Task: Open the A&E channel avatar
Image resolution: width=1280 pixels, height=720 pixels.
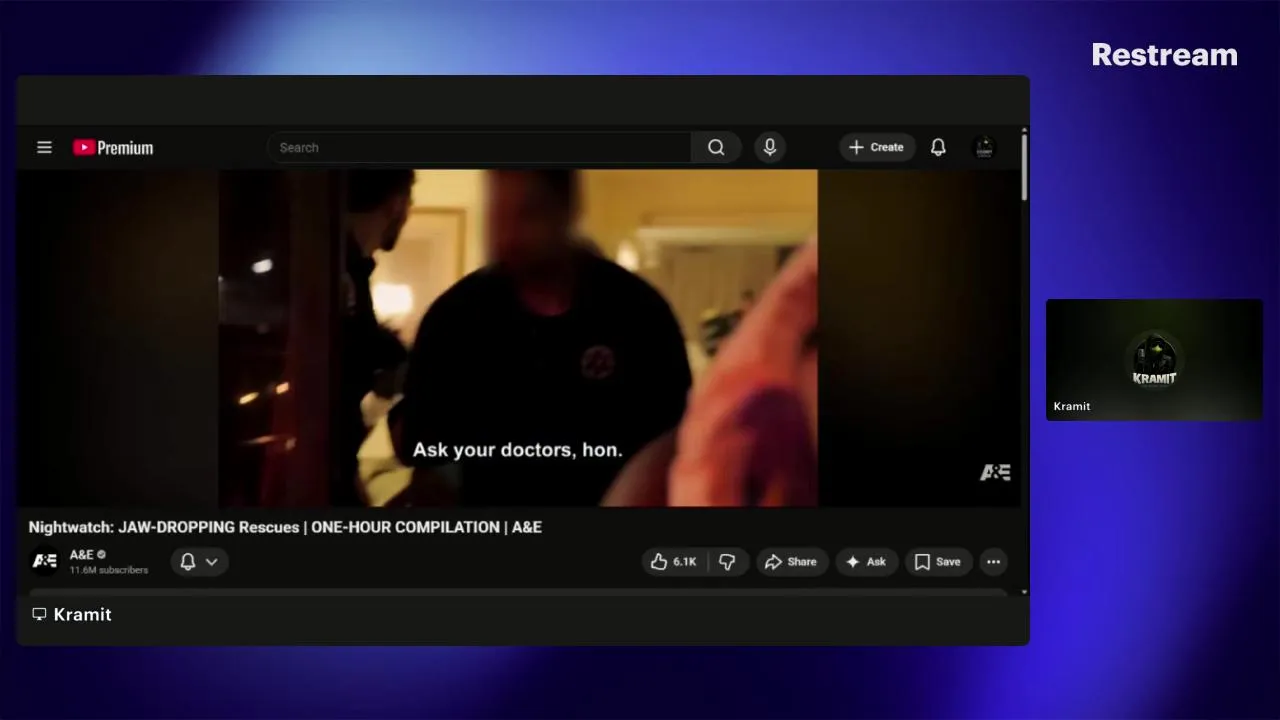Action: click(45, 561)
